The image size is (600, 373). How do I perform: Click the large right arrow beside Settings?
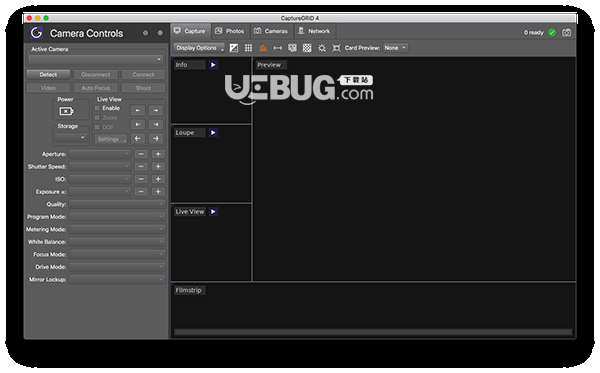point(156,138)
